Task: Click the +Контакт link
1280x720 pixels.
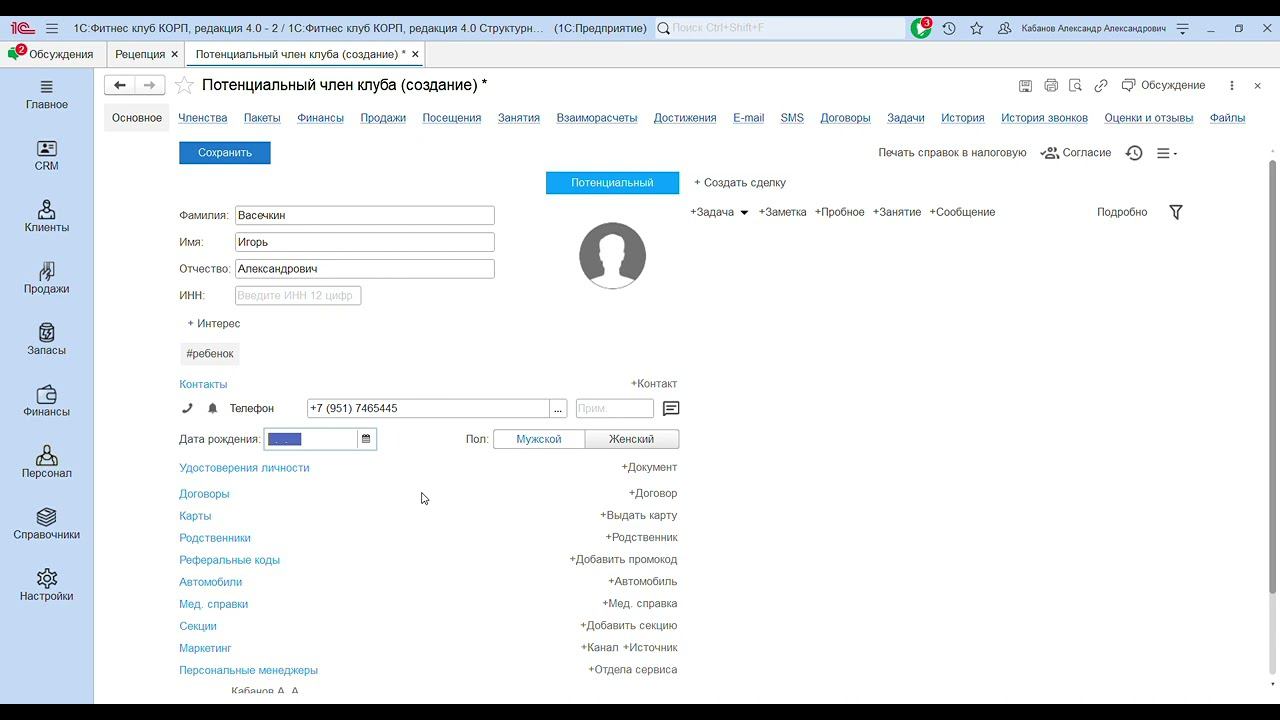Action: point(654,384)
